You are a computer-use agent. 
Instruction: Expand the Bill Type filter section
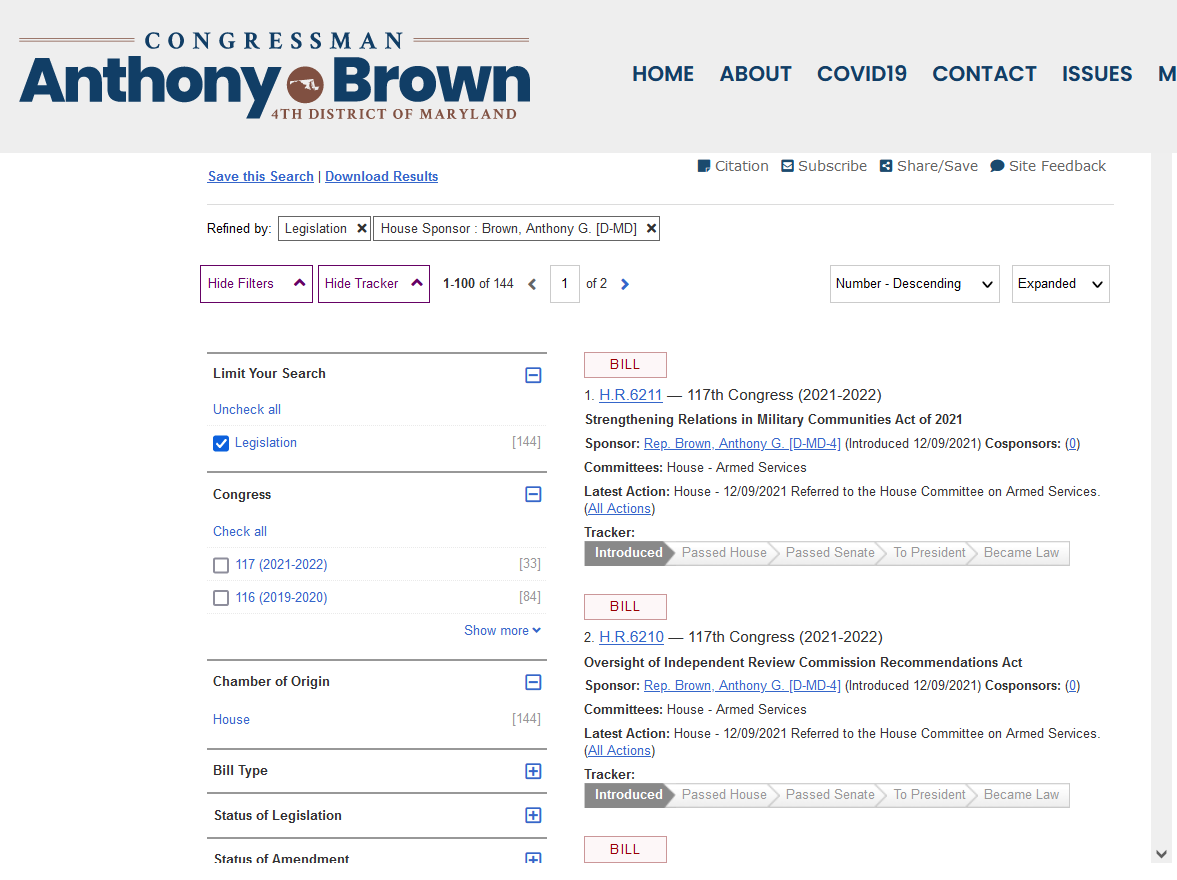tap(533, 771)
